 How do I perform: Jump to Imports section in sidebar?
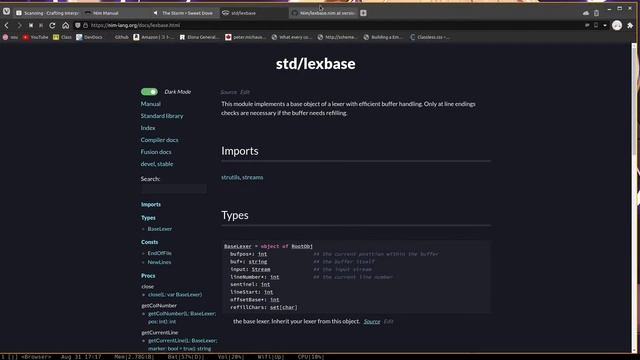click(x=151, y=204)
